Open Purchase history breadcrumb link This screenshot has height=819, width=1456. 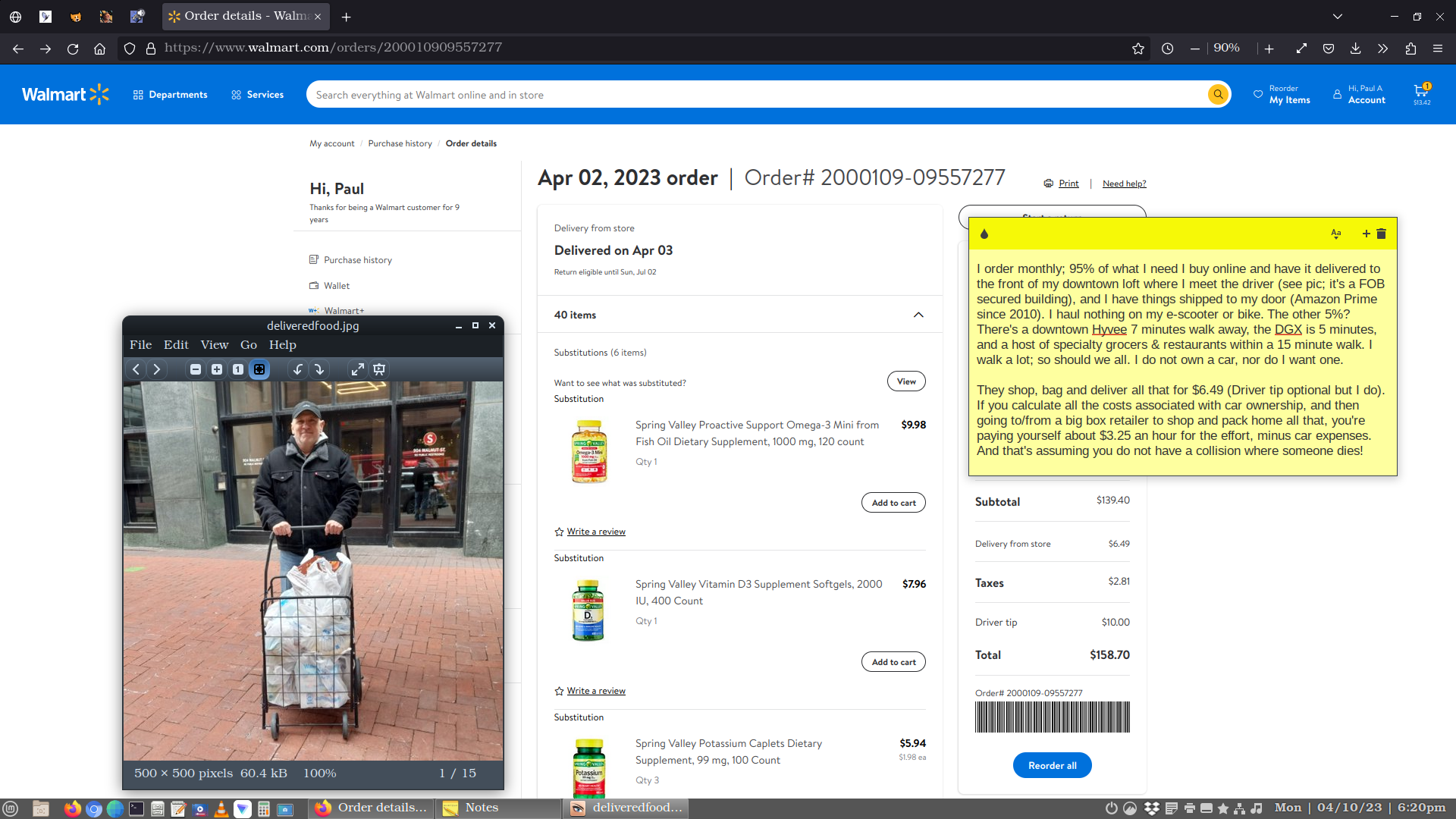400,143
